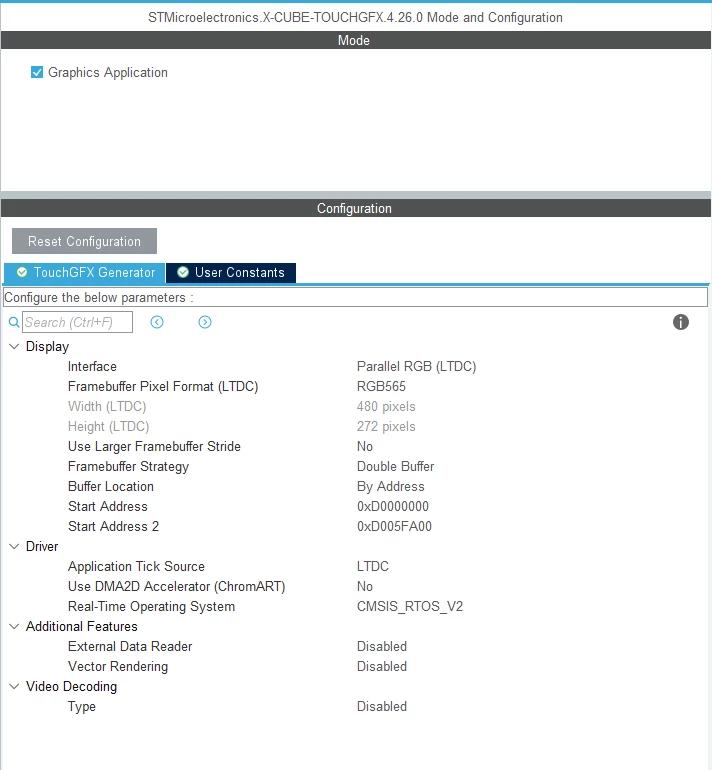The width and height of the screenshot is (712, 770).
Task: Click the User Constants tab check icon
Action: click(x=183, y=272)
